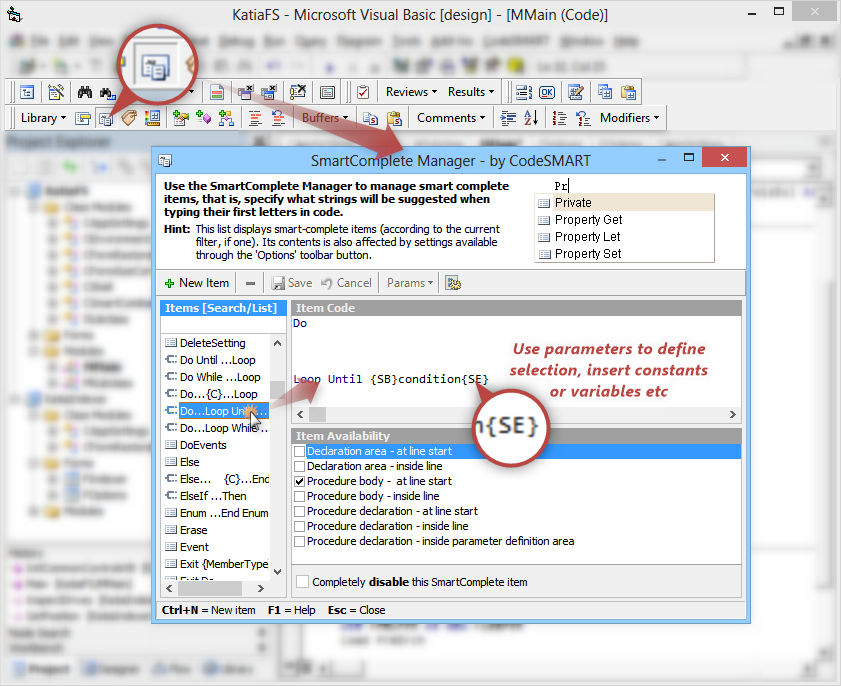Click the minus remove item button
Screen dimensions: 841x686
pyautogui.click(x=250, y=283)
